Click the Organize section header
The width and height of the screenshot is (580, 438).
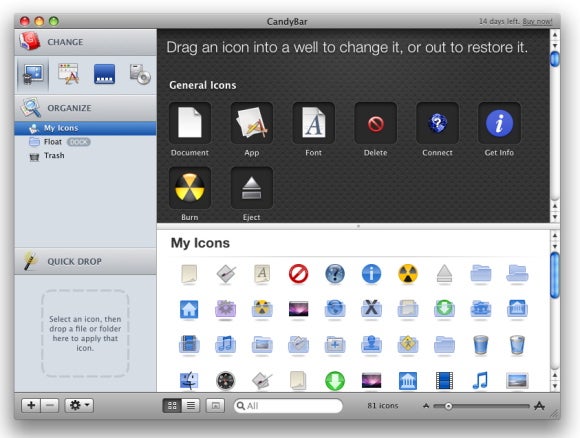(x=85, y=108)
